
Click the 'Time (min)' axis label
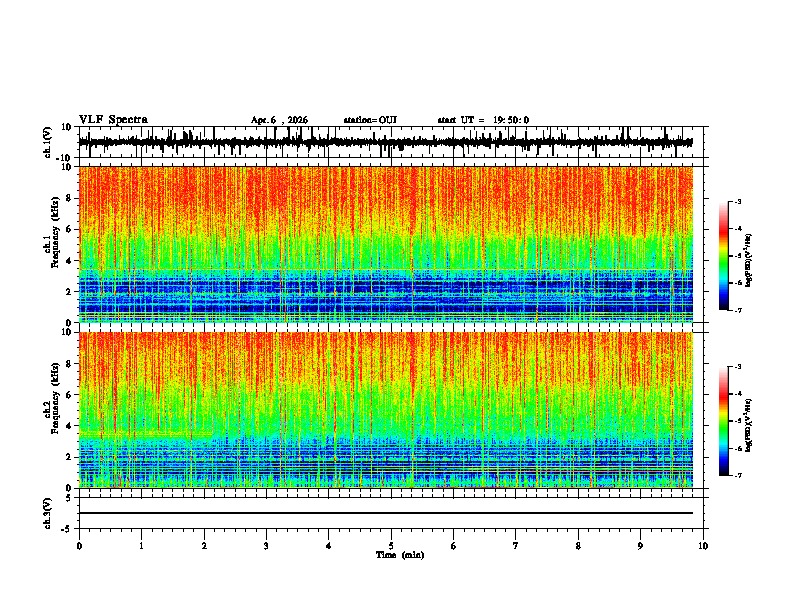pos(400,555)
